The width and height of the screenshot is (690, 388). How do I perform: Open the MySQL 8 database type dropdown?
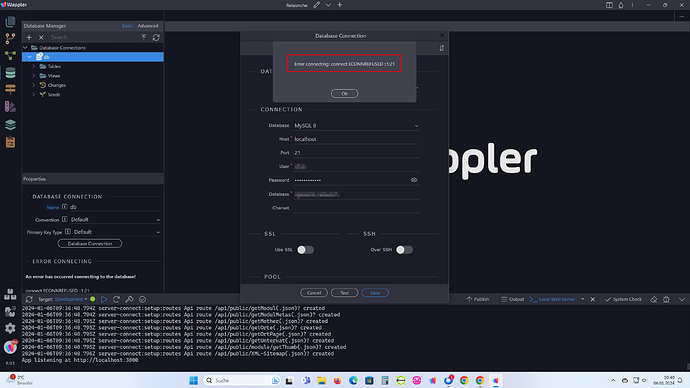tap(356, 125)
